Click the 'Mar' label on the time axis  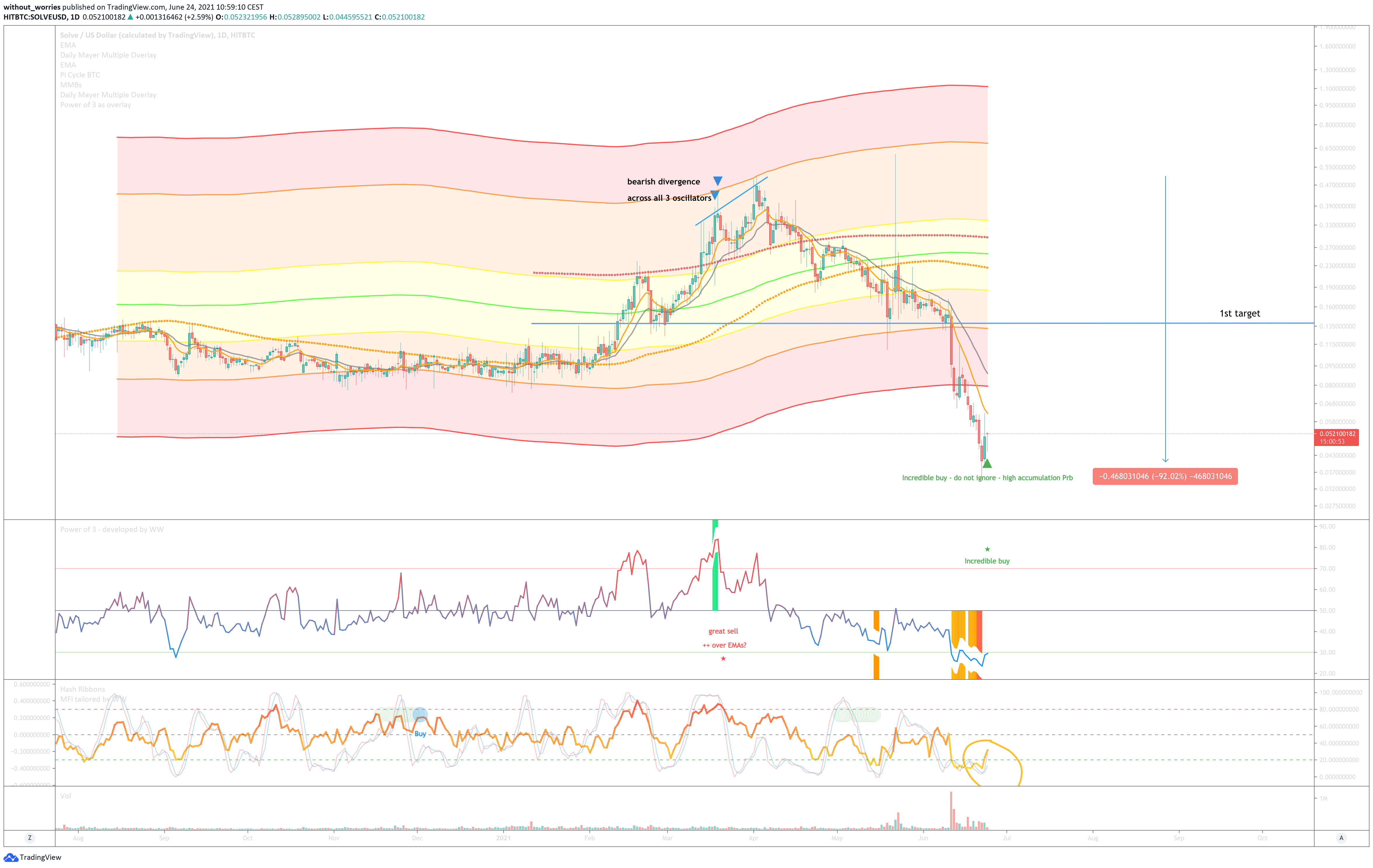click(667, 838)
